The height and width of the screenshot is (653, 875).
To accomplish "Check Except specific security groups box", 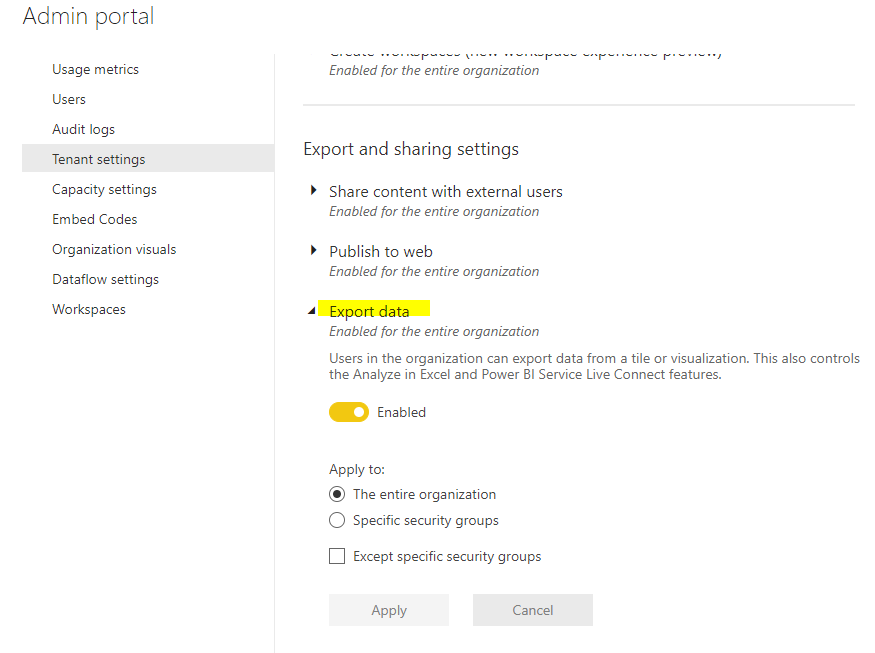I will click(337, 556).
